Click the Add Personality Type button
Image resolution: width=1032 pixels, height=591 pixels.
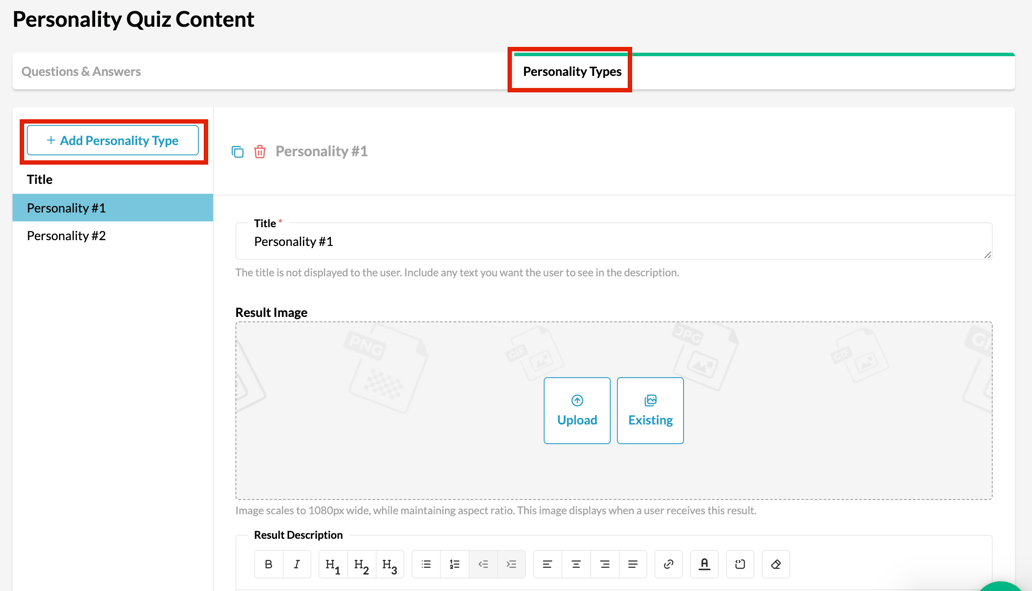113,140
